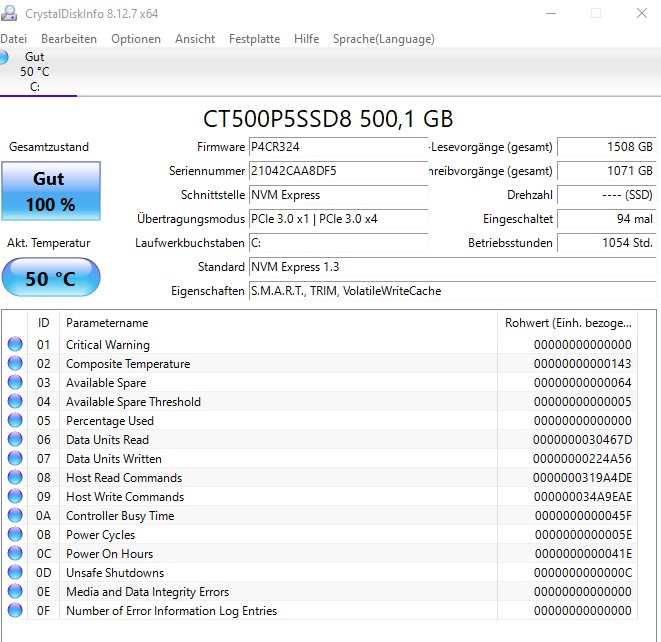The width and height of the screenshot is (661, 642).
Task: Click the Gut 100 % health status button
Action: click(x=51, y=191)
